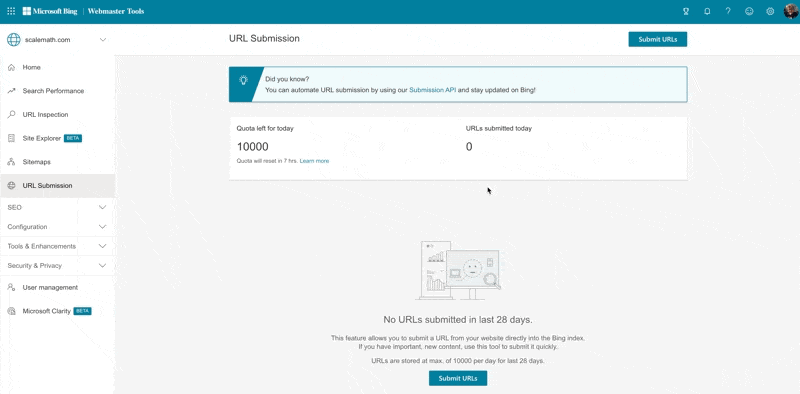The image size is (800, 394).
Task: Click the Sitemaps icon in sidebar
Action: point(11,162)
